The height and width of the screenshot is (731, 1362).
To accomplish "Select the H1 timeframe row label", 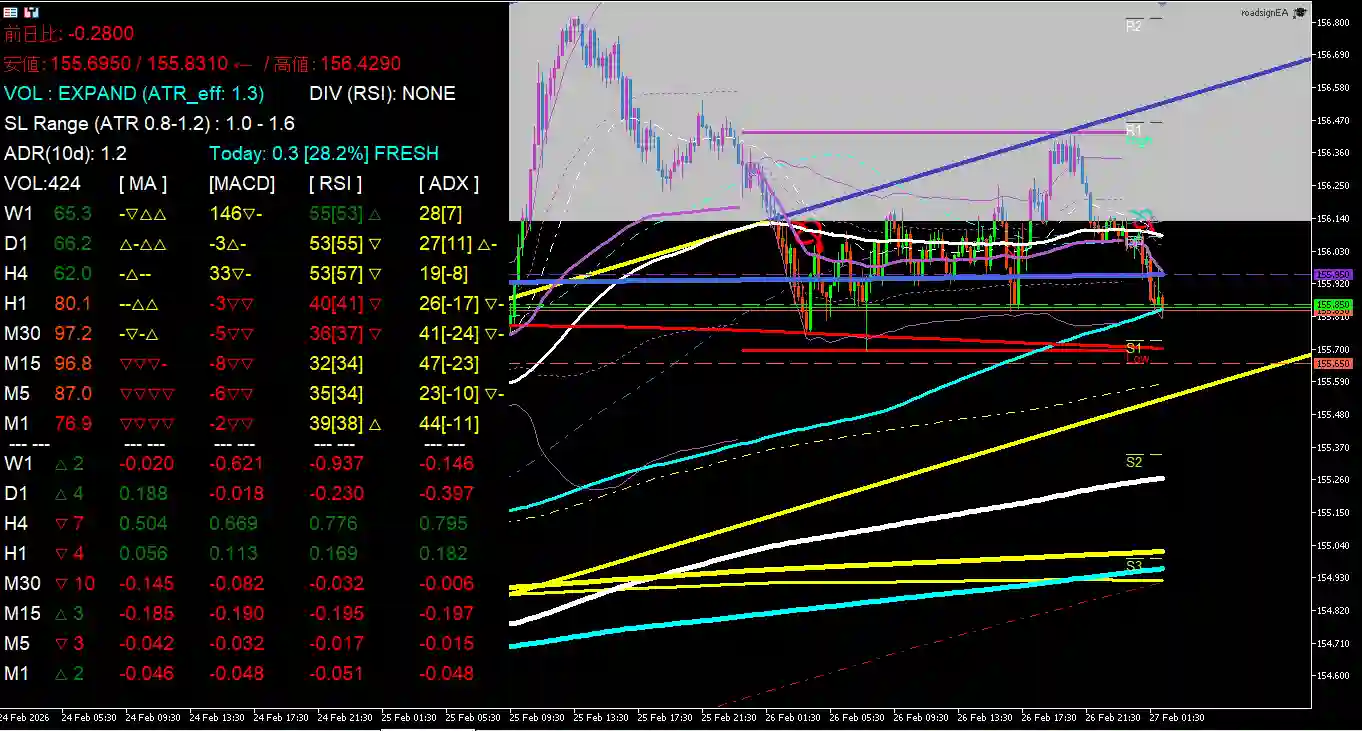I will tap(18, 303).
